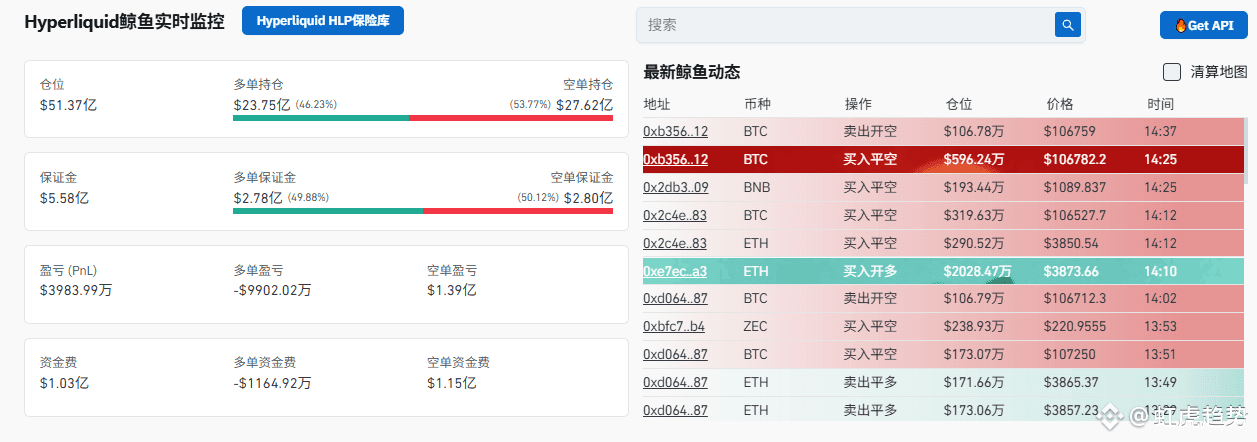The image size is (1257, 442).
Task: Click the long/short margin ratio bar
Action: pos(423,211)
